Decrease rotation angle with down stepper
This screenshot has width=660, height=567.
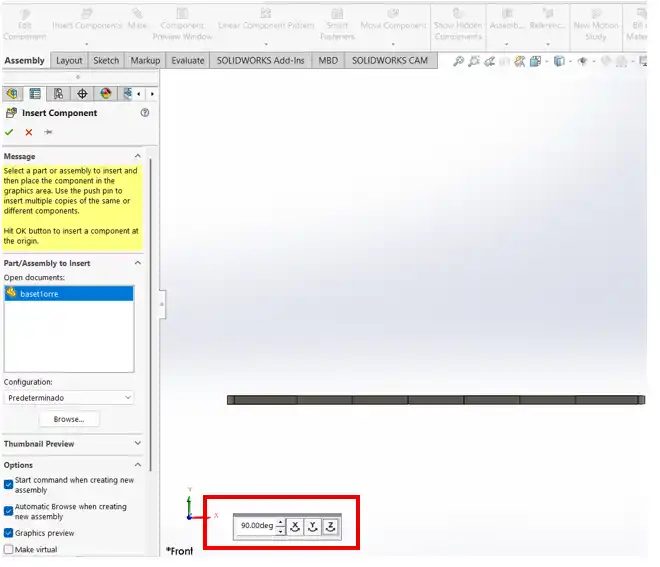click(281, 531)
